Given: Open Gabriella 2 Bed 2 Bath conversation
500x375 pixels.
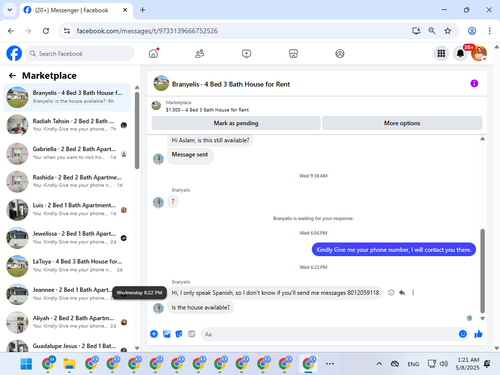Looking at the screenshot, I should point(67,153).
